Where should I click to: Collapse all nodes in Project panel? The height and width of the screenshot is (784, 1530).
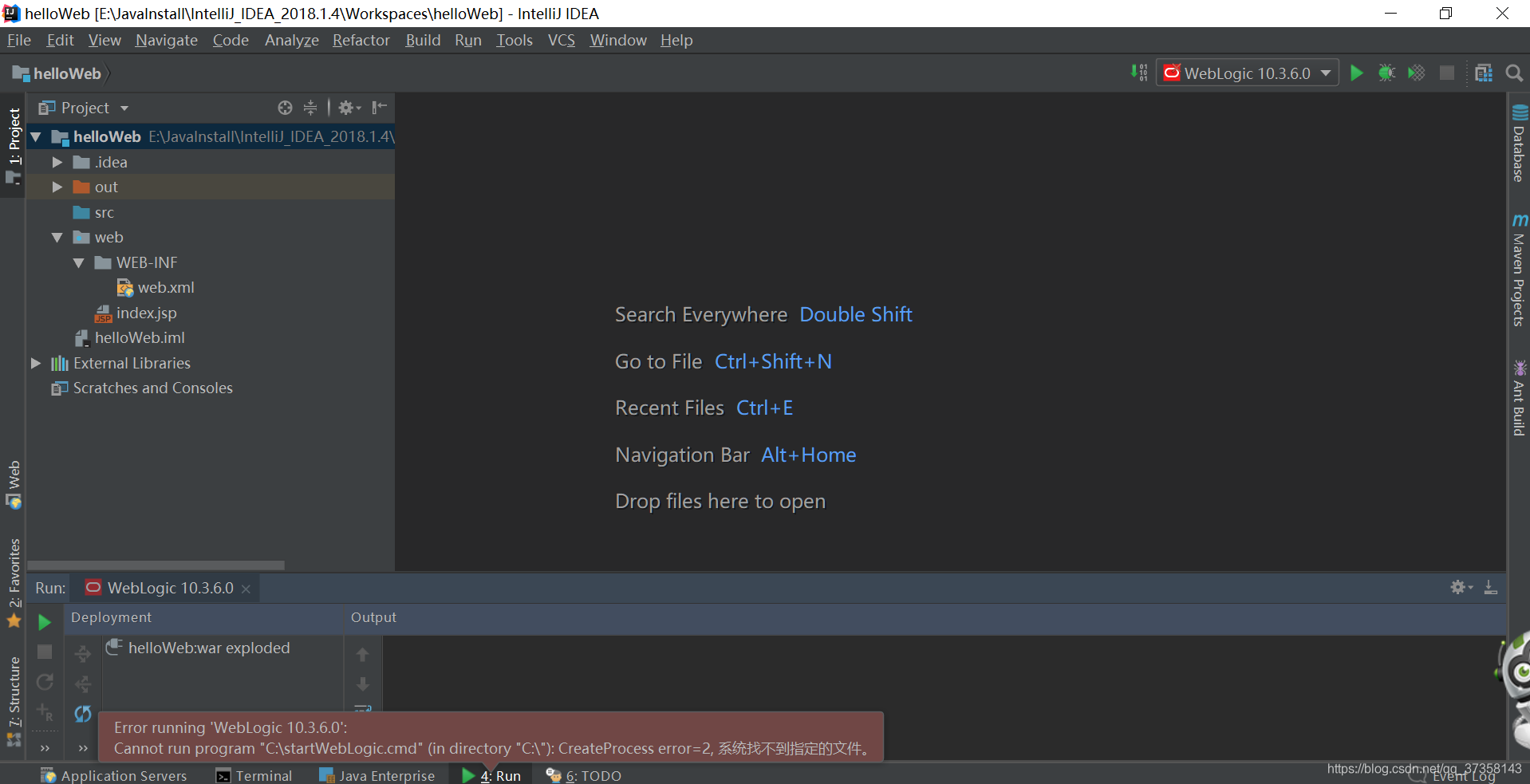point(310,108)
